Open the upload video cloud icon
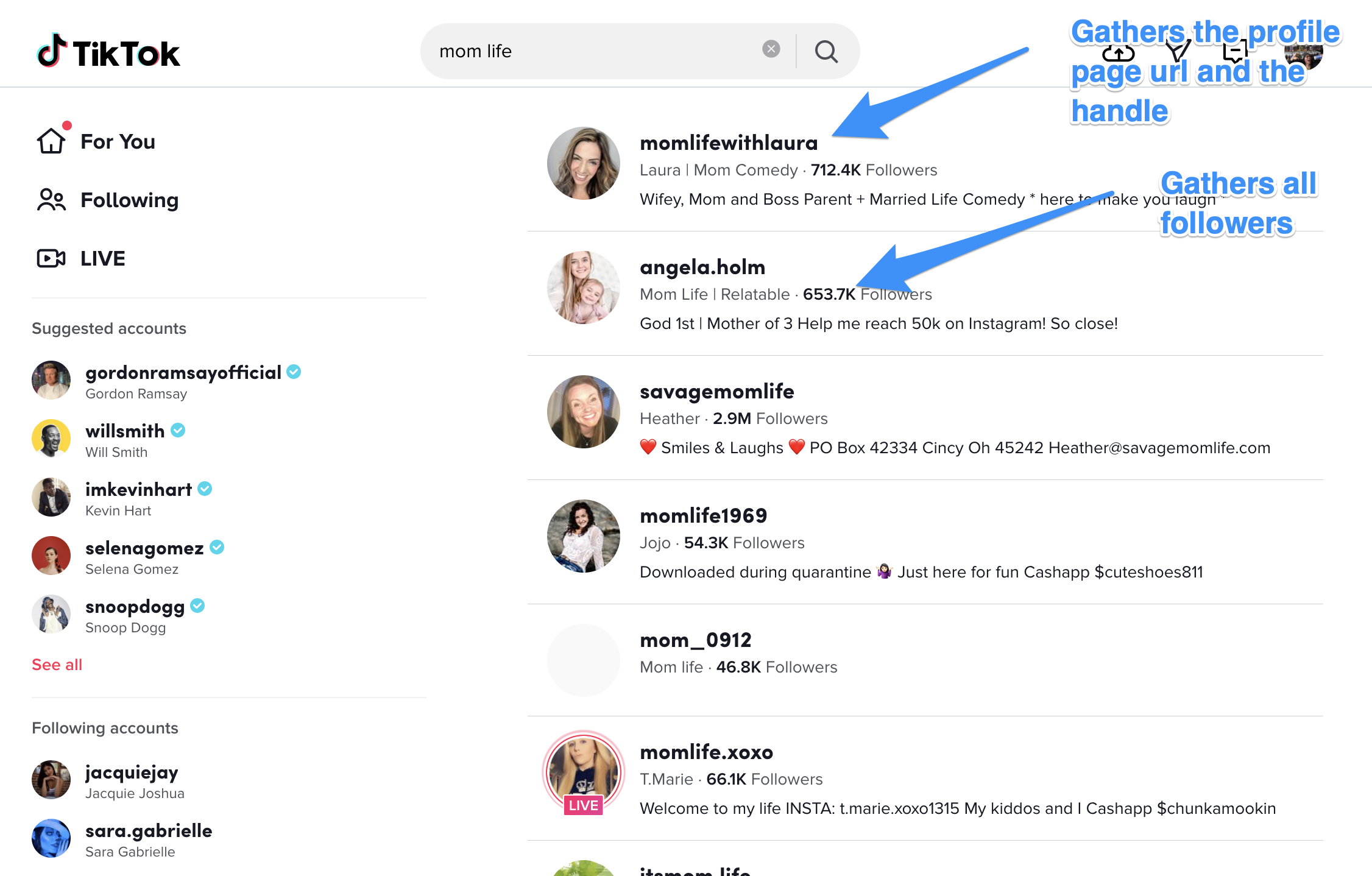This screenshot has width=1372, height=876. (1119, 54)
